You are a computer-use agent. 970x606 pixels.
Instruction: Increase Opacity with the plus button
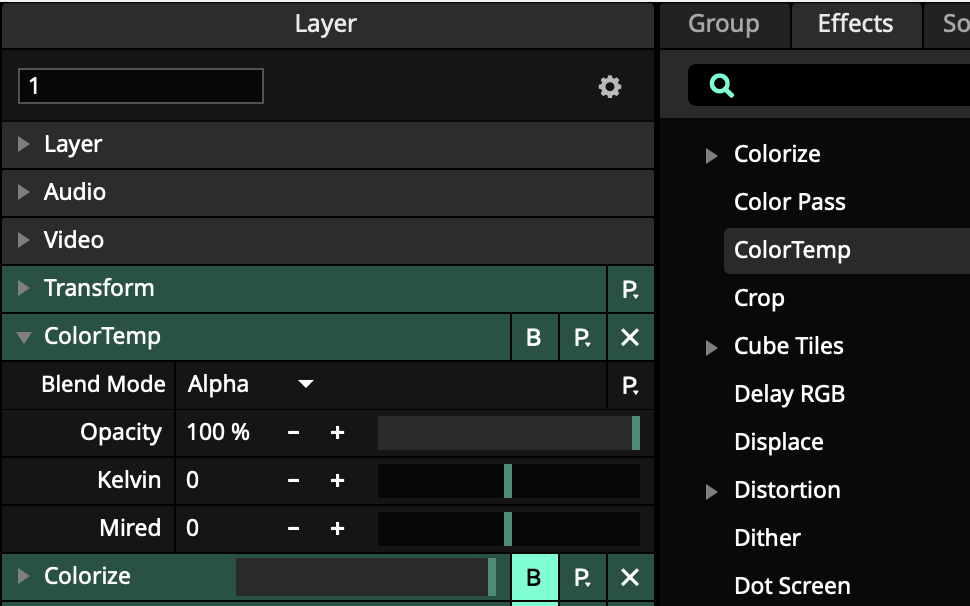[337, 433]
